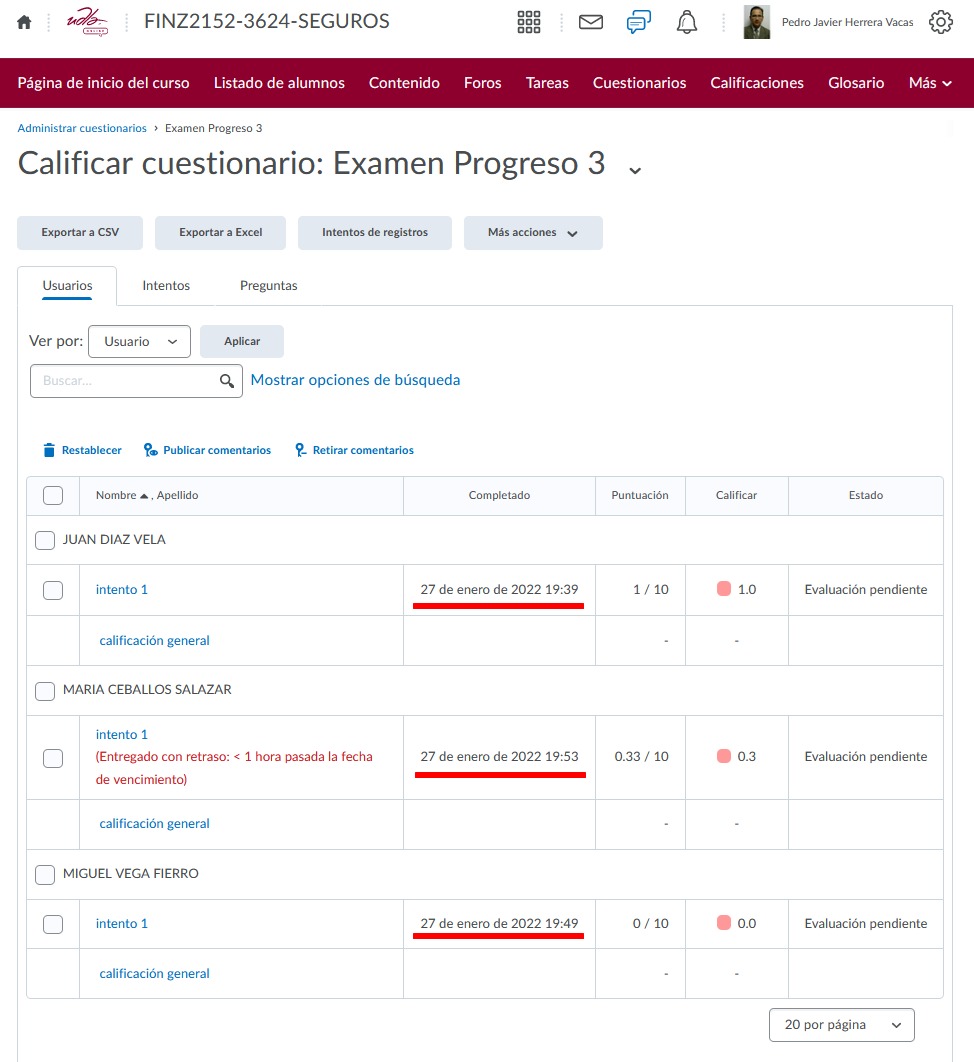The height and width of the screenshot is (1062, 974).
Task: Click Mostrar opciones de búsqueda link
Action: [x=355, y=380]
